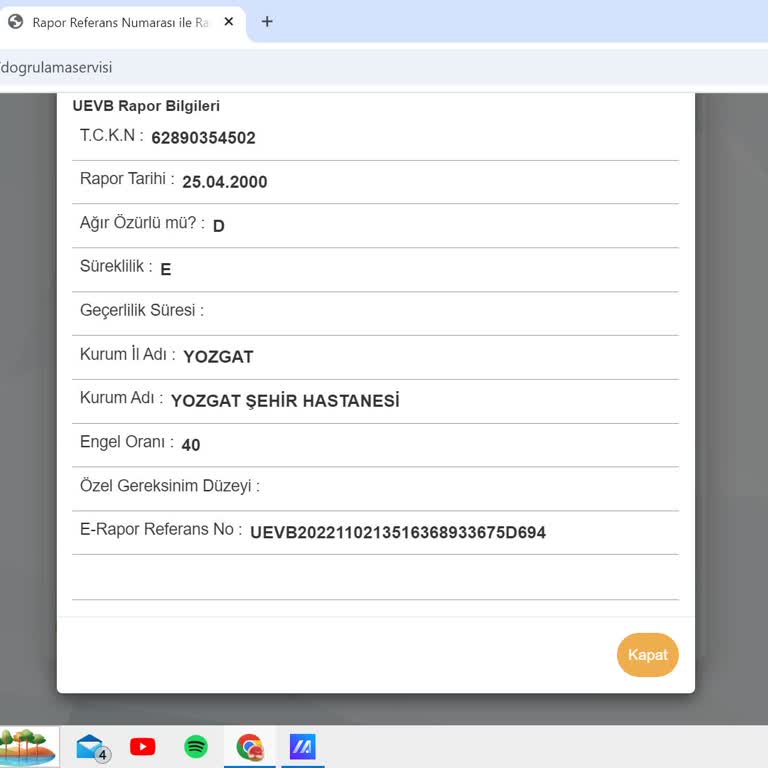Open the Mail app in the taskbar
This screenshot has height=768, width=768.
coord(93,747)
